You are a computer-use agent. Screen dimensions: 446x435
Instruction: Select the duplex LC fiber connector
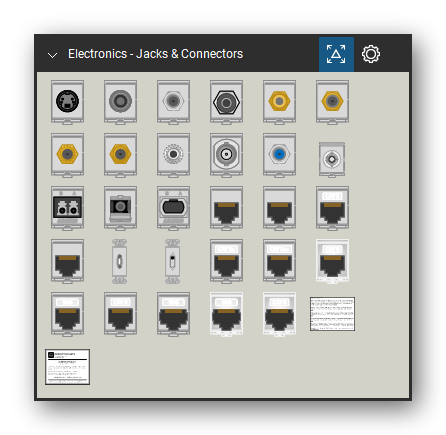67,208
